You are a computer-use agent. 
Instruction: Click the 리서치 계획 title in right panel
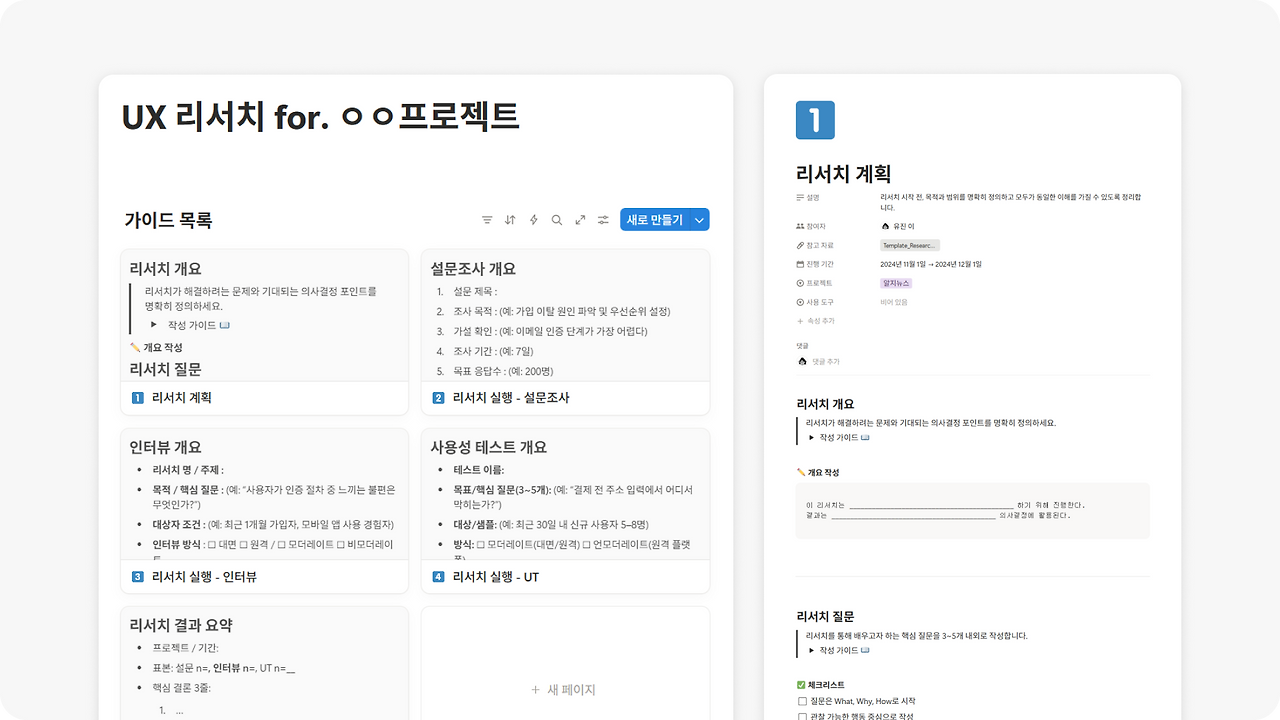843,174
